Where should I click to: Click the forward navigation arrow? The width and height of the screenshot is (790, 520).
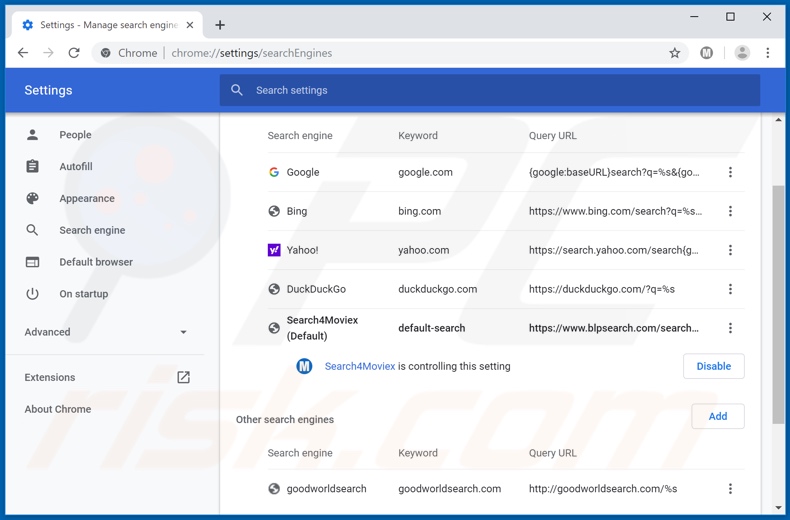48,53
